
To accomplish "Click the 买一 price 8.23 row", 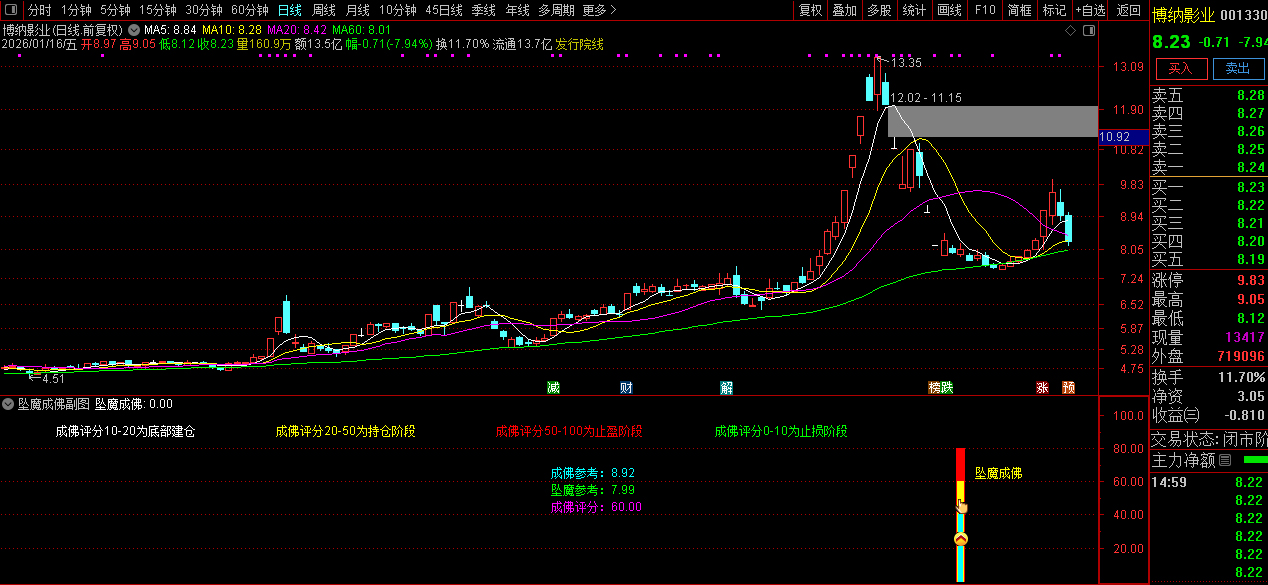I will [x=1208, y=187].
